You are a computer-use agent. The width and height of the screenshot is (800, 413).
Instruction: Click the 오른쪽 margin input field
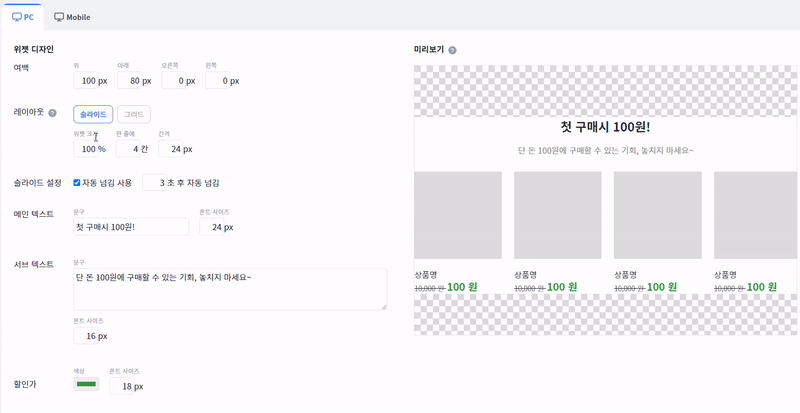click(x=178, y=80)
